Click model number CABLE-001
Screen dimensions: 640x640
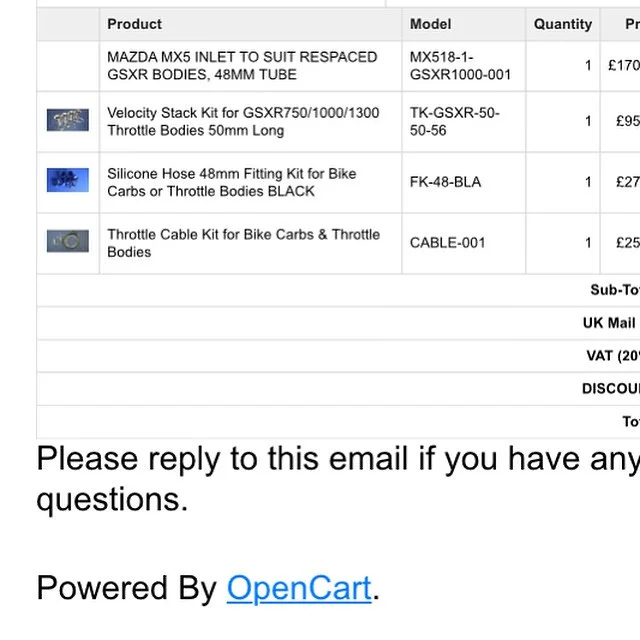(447, 243)
